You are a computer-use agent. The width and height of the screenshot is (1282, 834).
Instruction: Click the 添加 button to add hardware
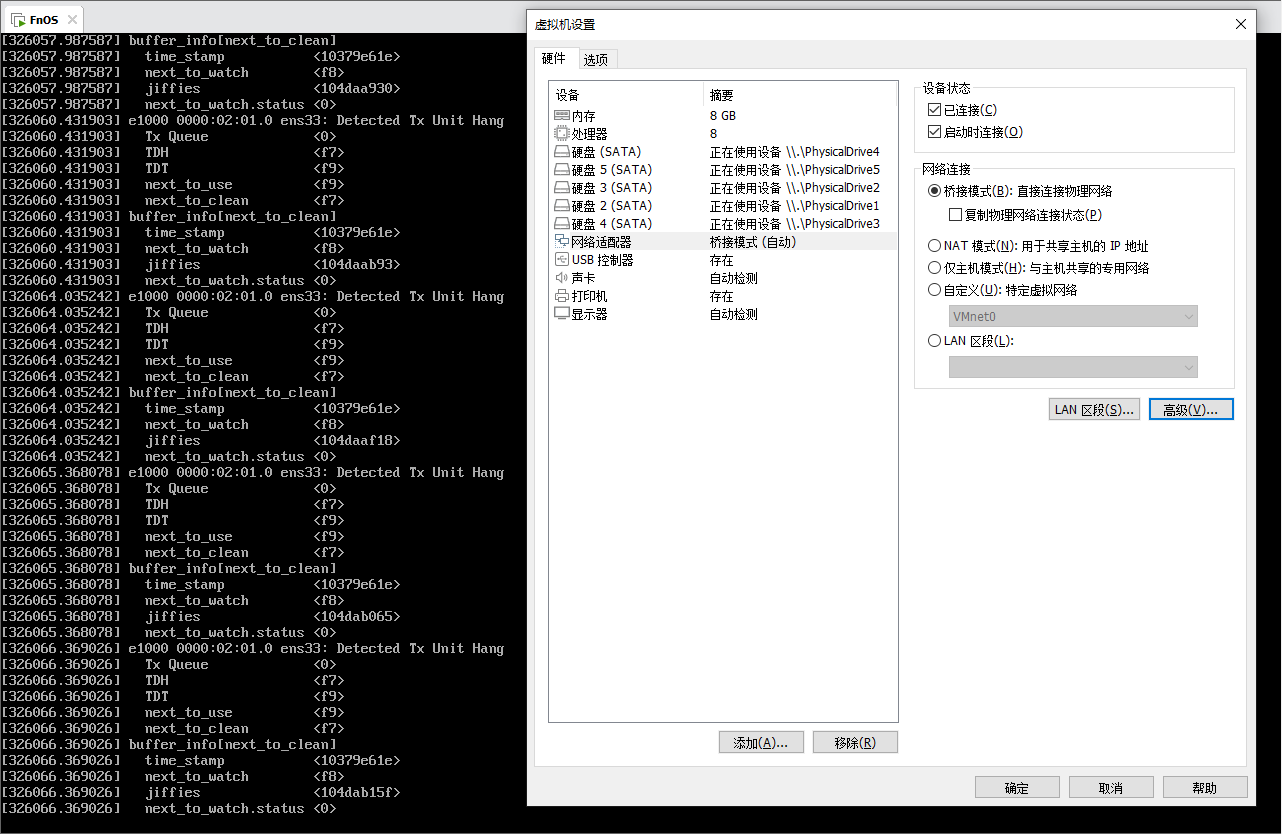tap(761, 742)
